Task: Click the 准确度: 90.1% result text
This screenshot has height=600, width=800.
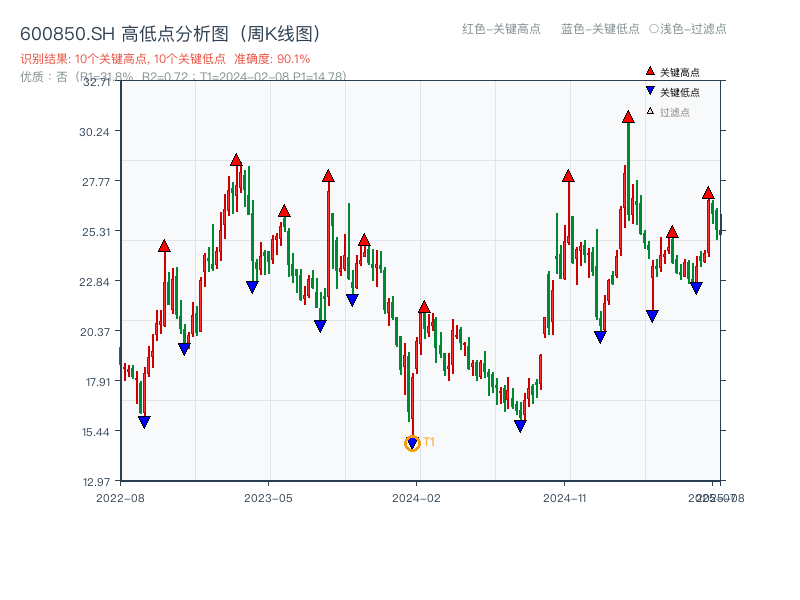Action: (272, 58)
